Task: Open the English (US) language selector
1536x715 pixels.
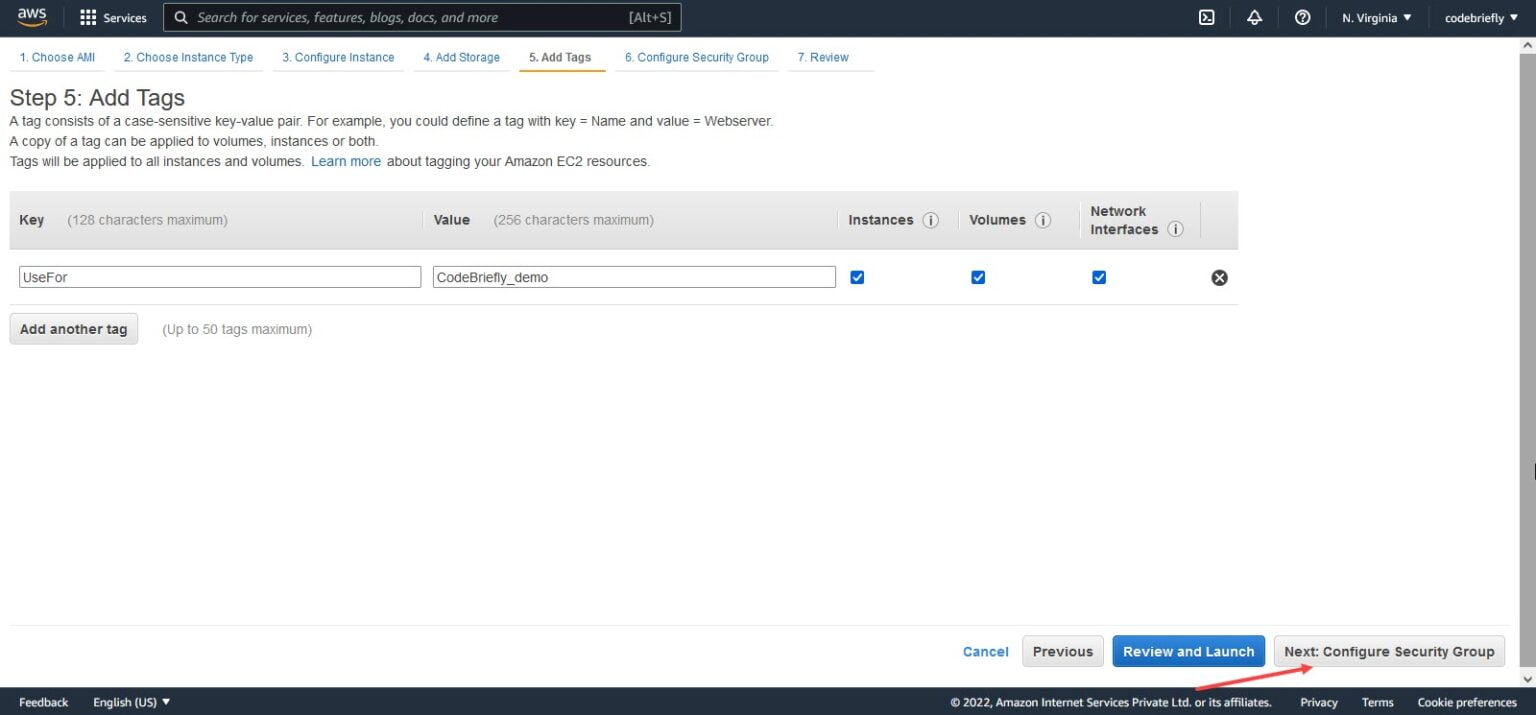Action: tap(131, 701)
